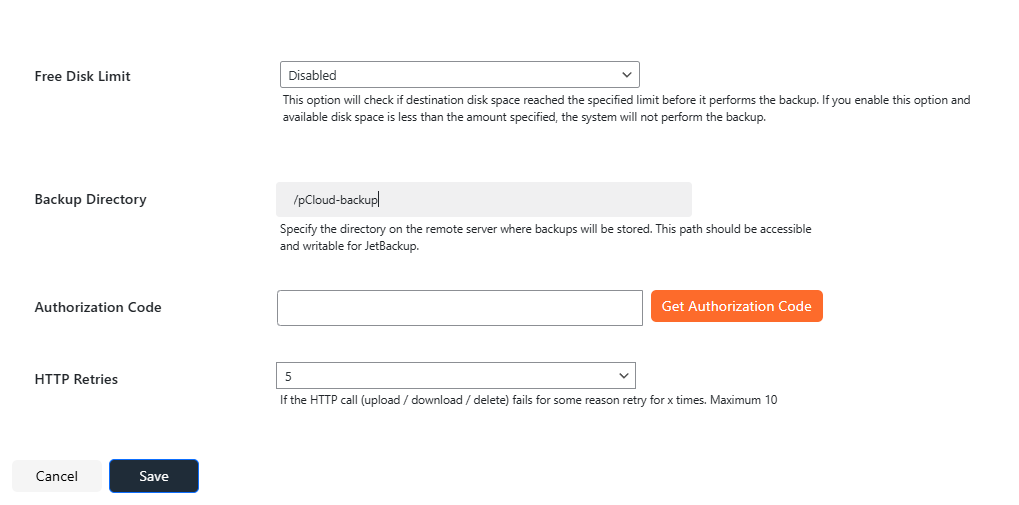Click the /pCloud-backup path text
This screenshot has height=505, width=1019.
(x=336, y=200)
